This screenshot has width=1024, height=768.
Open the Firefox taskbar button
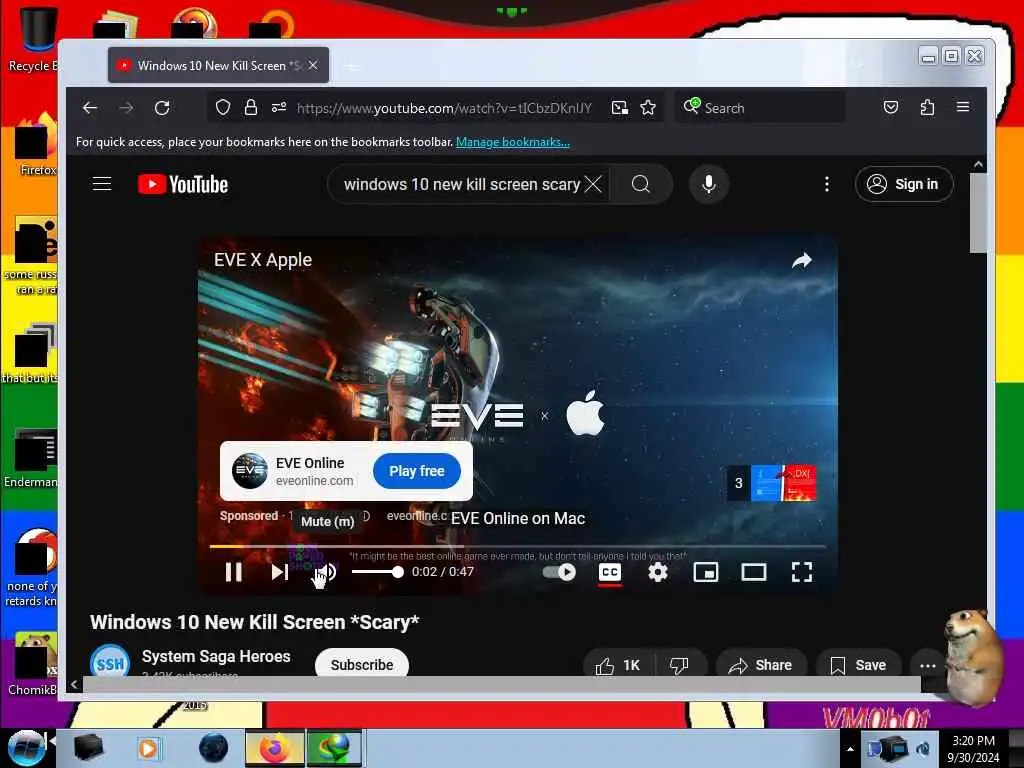[275, 748]
